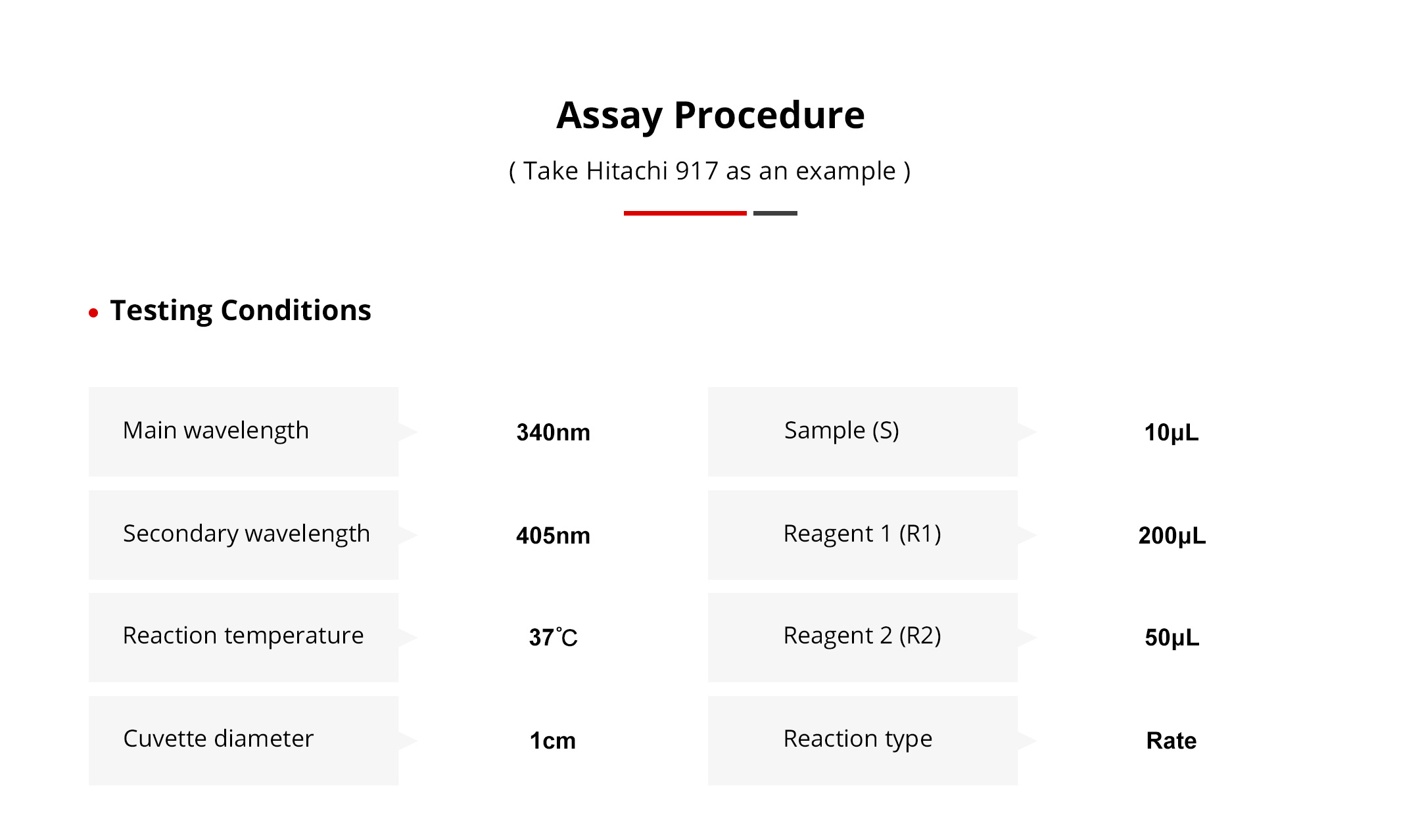The image size is (1420, 840).
Task: Select the Secondary wavelength label cell
Action: point(243,534)
